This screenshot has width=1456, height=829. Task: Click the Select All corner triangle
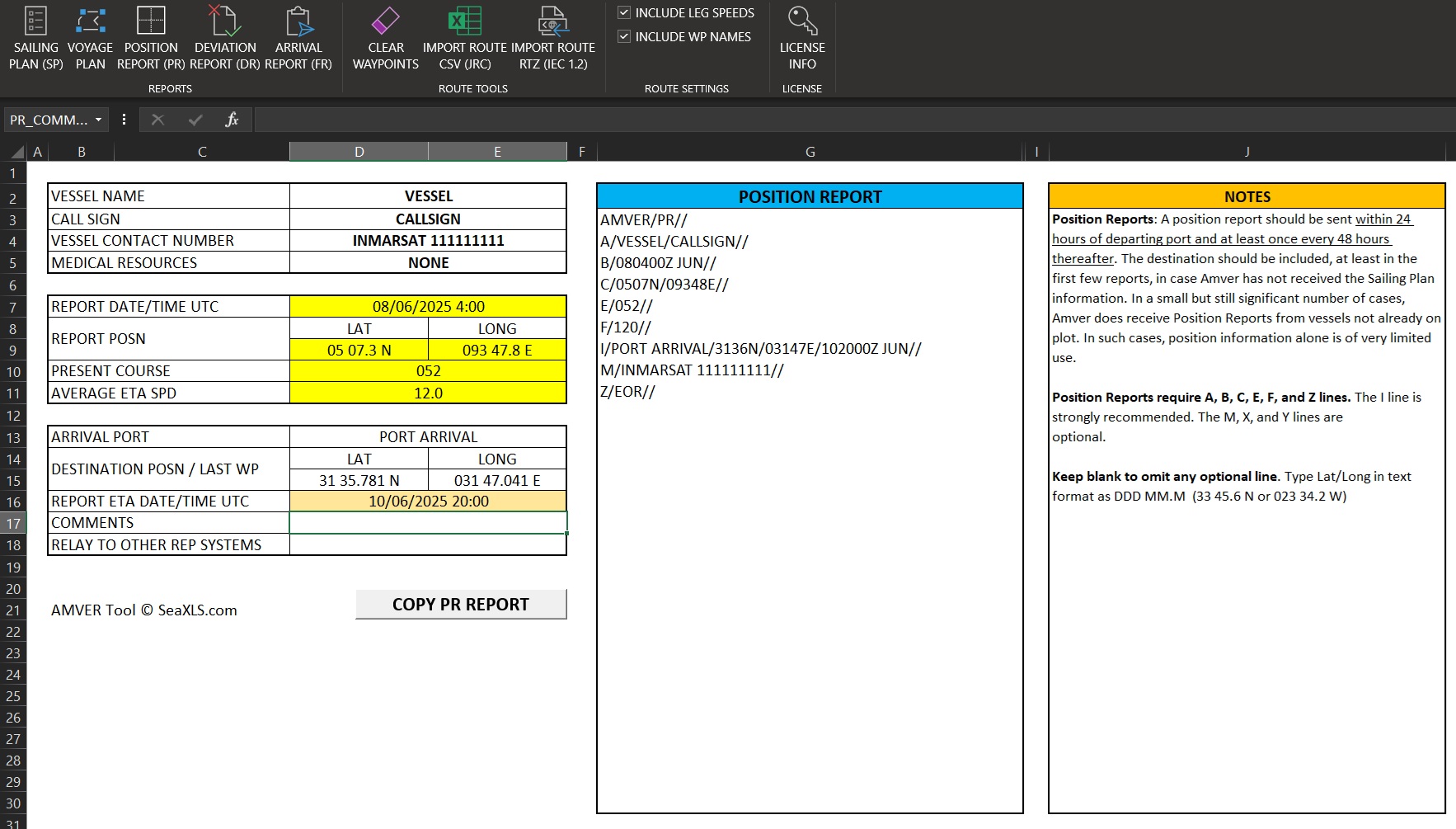[x=16, y=152]
